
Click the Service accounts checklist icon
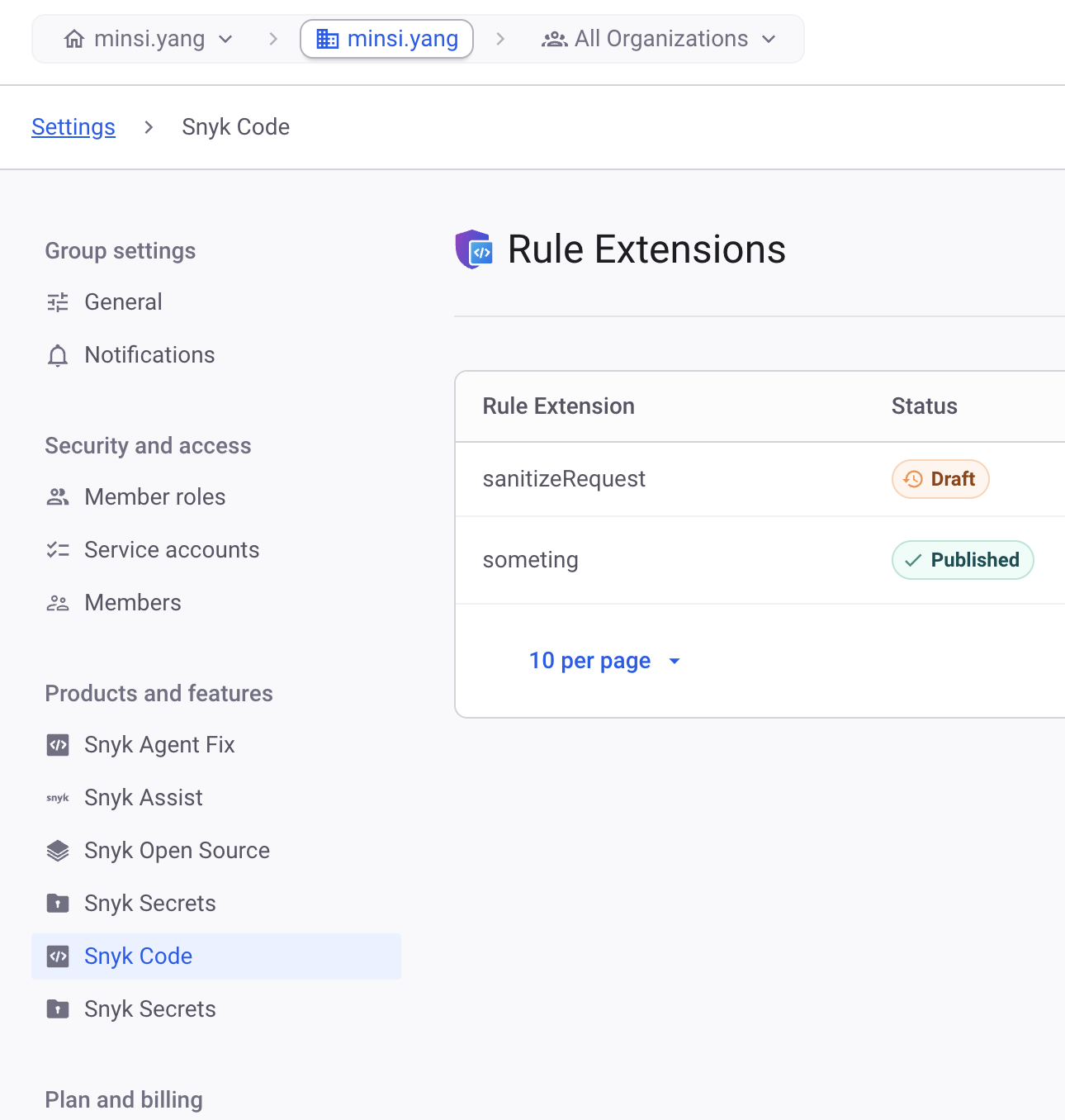pyautogui.click(x=58, y=550)
